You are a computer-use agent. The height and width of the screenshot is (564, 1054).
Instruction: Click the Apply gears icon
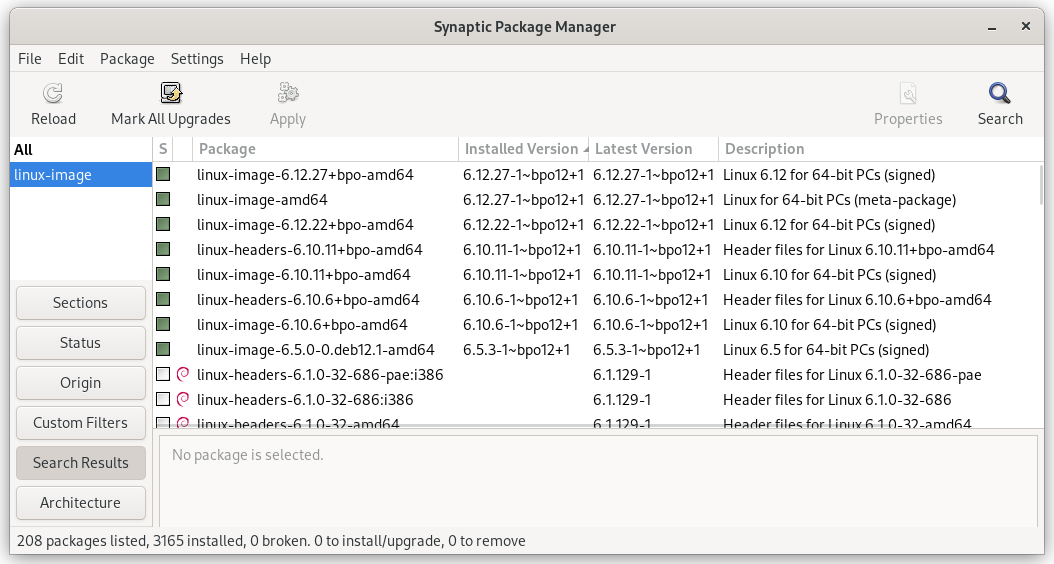pos(288,93)
